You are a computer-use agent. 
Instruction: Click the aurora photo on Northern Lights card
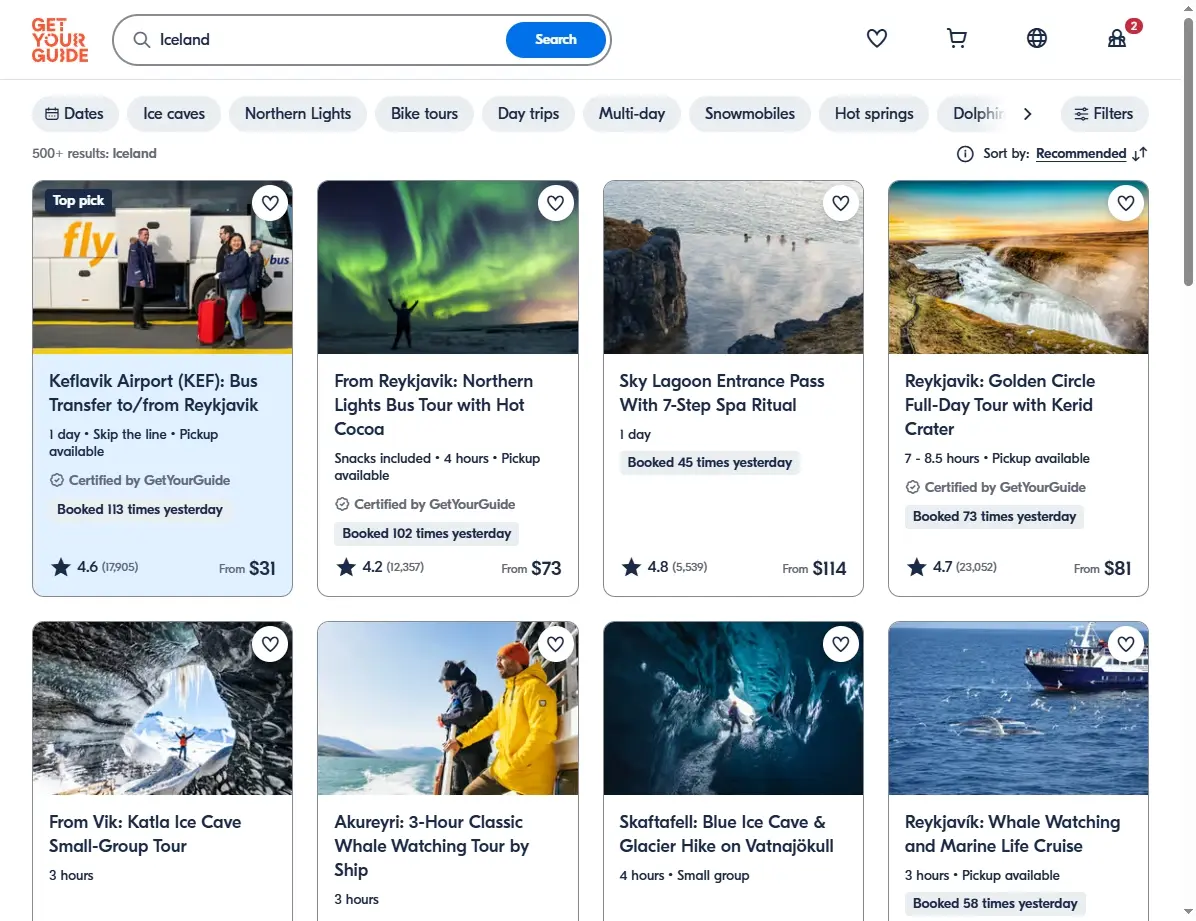[x=448, y=267]
